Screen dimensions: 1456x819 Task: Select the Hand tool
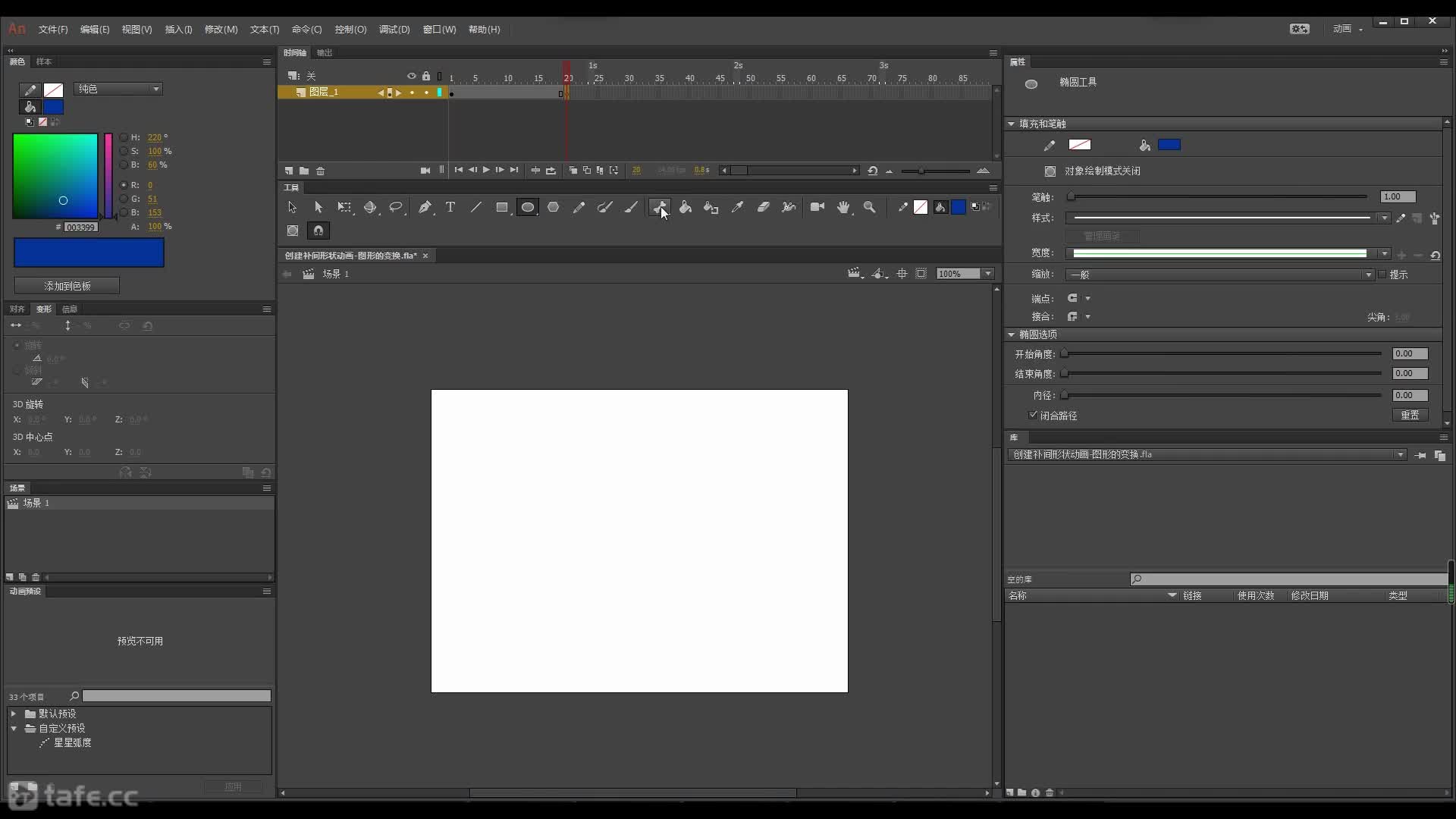click(843, 207)
